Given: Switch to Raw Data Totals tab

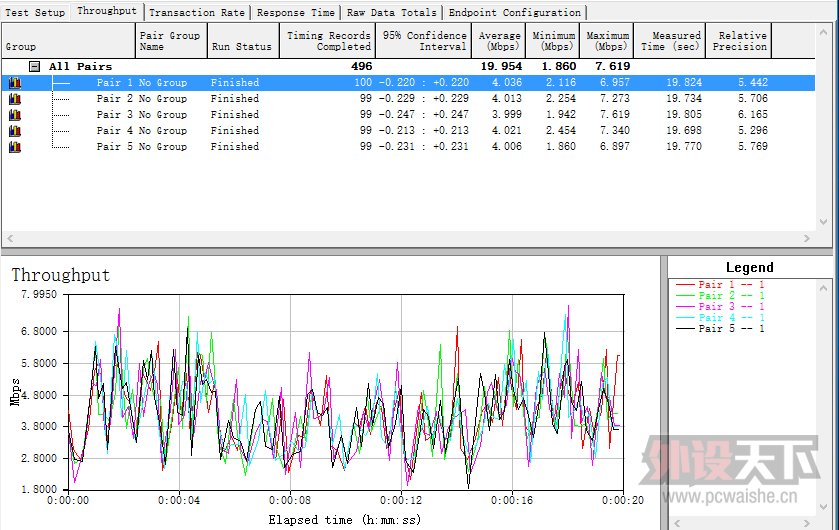Looking at the screenshot, I should (x=392, y=12).
